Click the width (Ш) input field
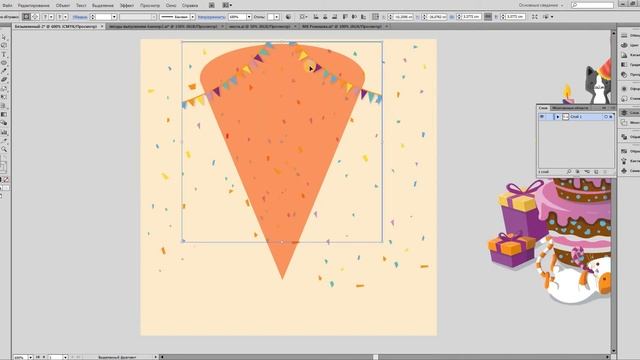The width and height of the screenshot is (640, 360). pos(471,17)
